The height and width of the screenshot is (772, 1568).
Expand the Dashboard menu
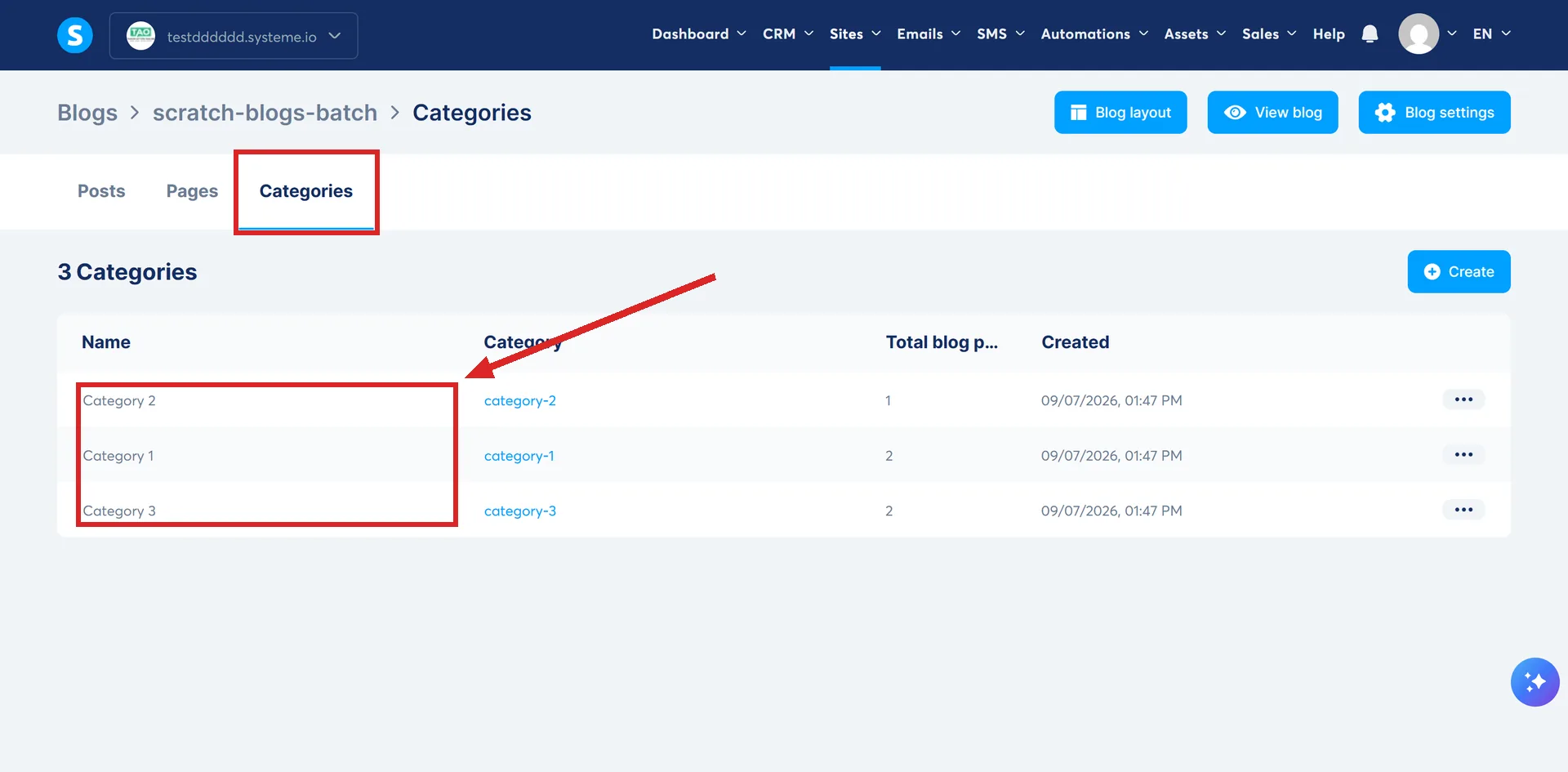699,34
